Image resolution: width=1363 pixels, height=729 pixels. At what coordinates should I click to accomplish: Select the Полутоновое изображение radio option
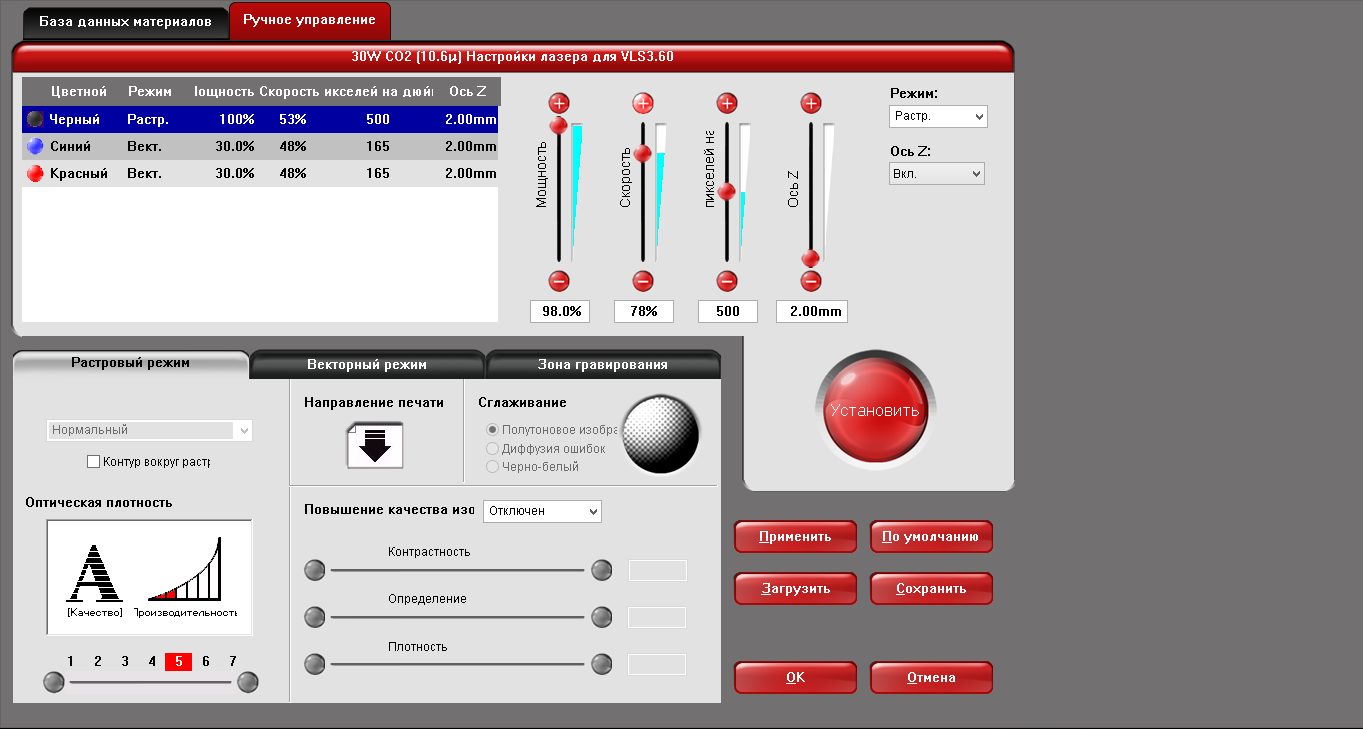[492, 429]
